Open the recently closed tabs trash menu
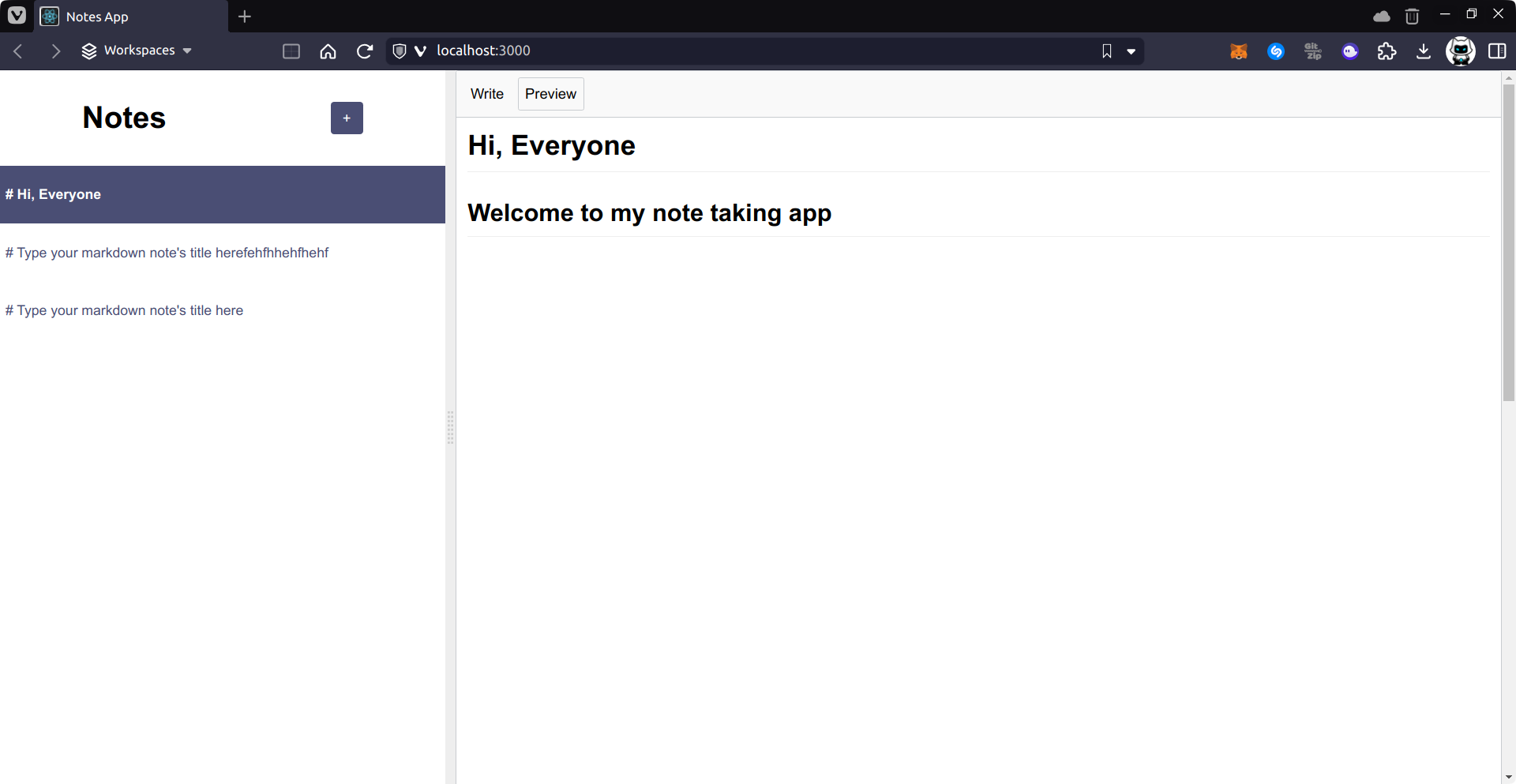Viewport: 1516px width, 784px height. click(x=1413, y=16)
